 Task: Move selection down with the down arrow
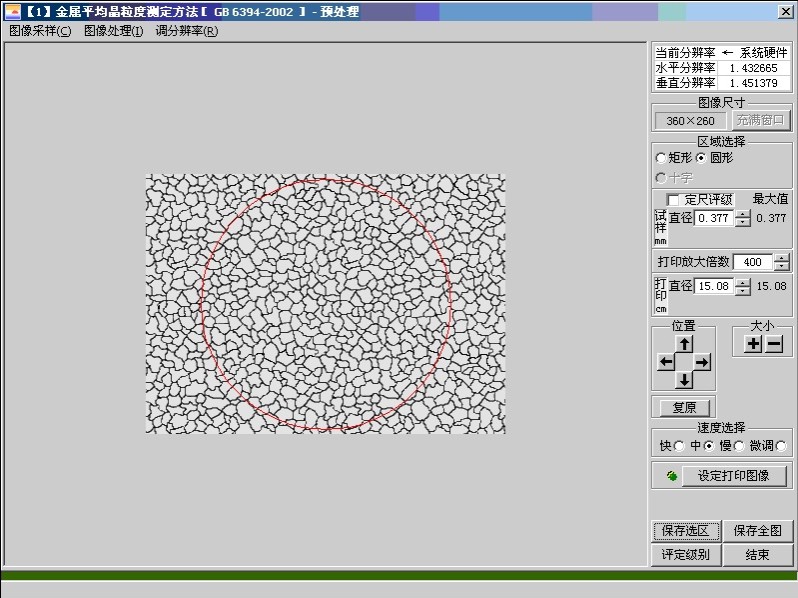point(685,380)
